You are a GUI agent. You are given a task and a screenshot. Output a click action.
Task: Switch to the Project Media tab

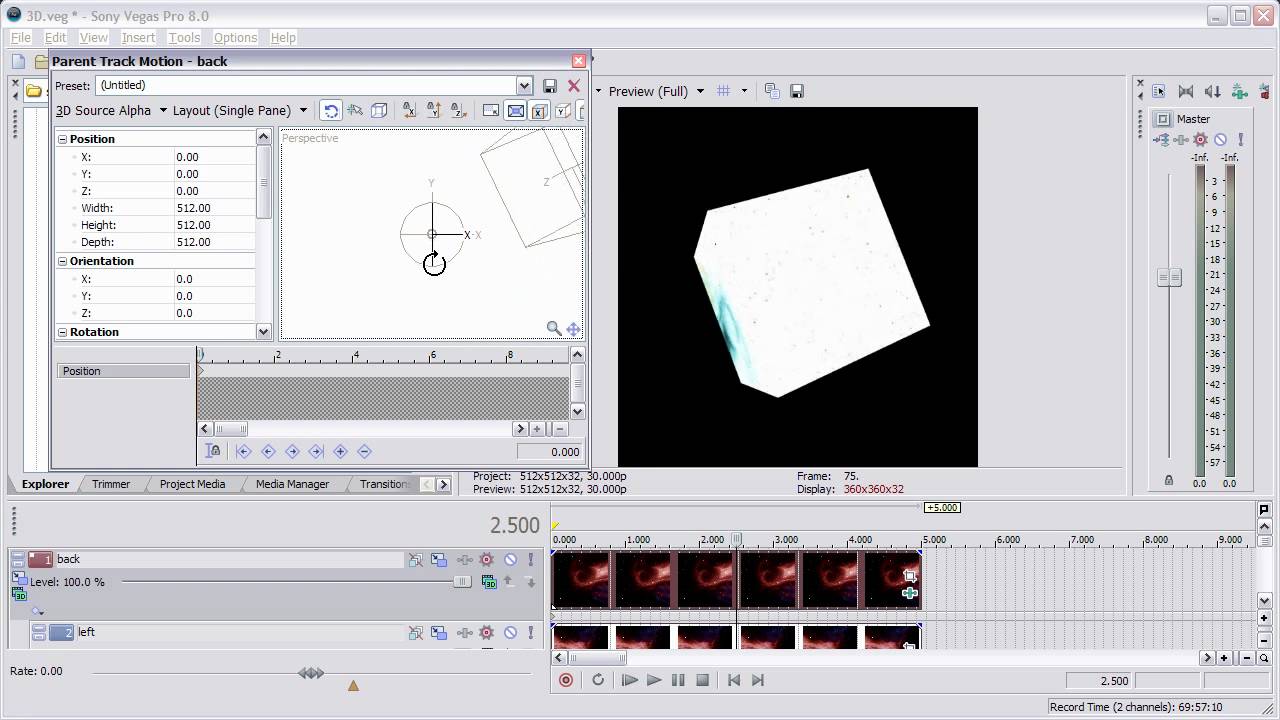click(x=192, y=484)
